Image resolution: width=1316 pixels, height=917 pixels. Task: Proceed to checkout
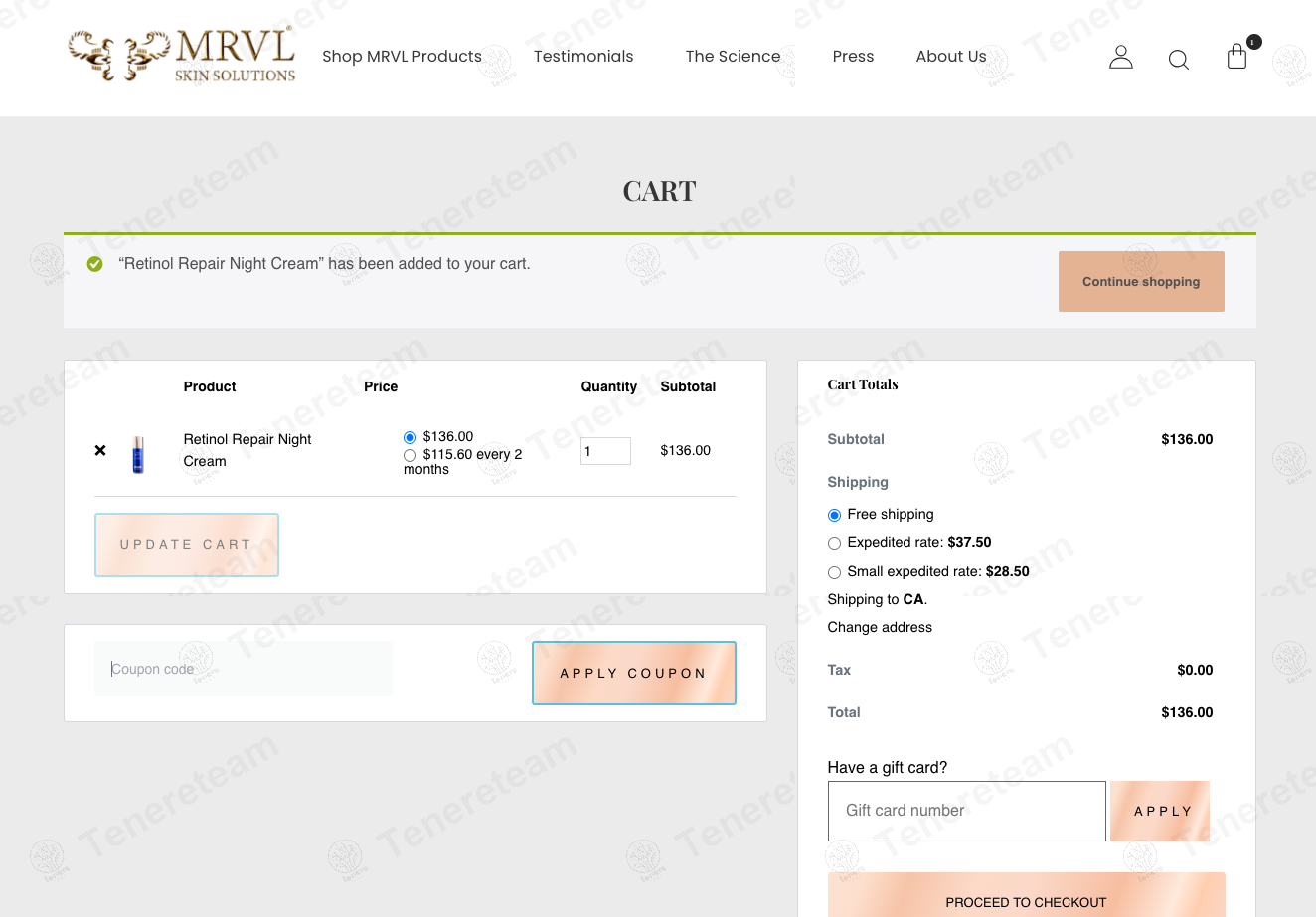point(1026,897)
